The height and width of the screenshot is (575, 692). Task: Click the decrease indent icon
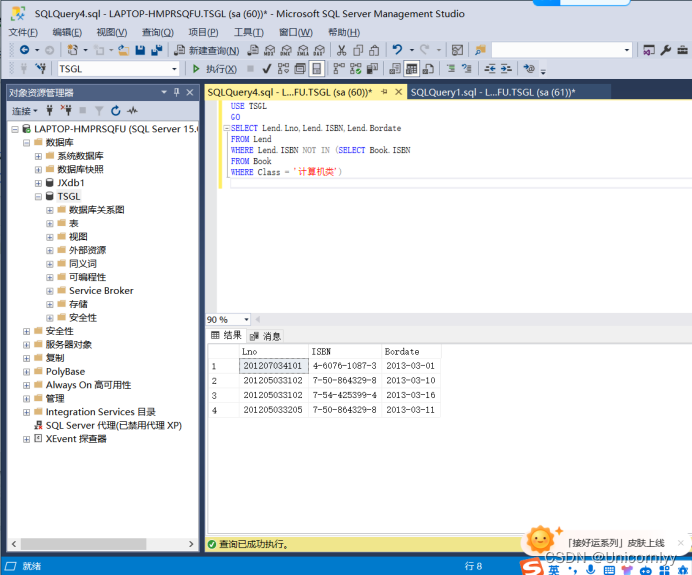pos(490,68)
